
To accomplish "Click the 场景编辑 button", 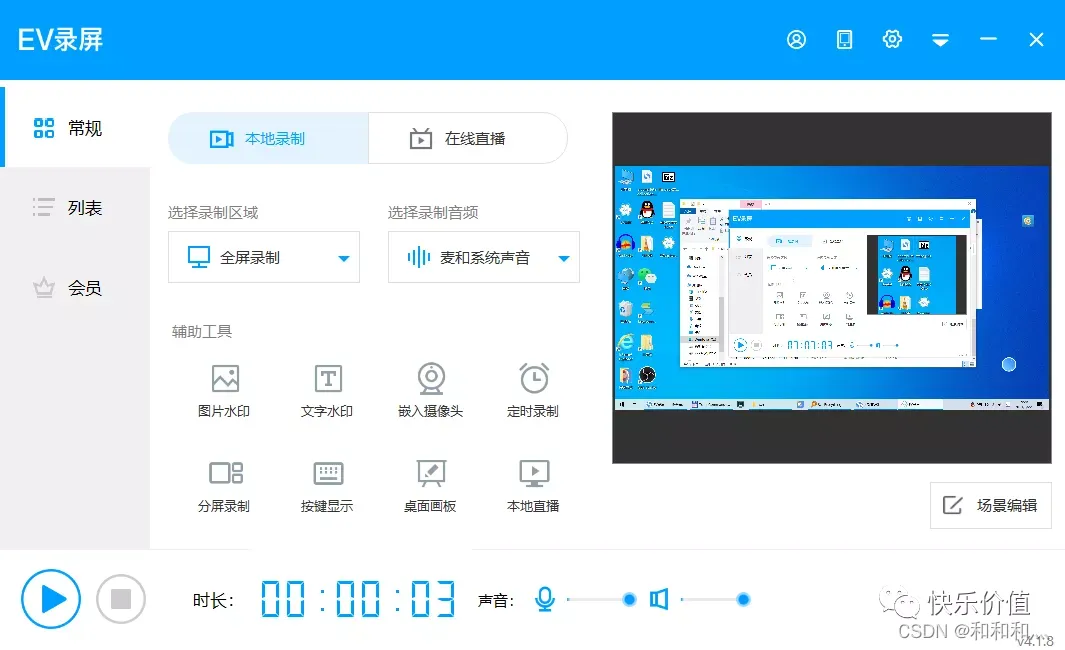I will [x=990, y=505].
